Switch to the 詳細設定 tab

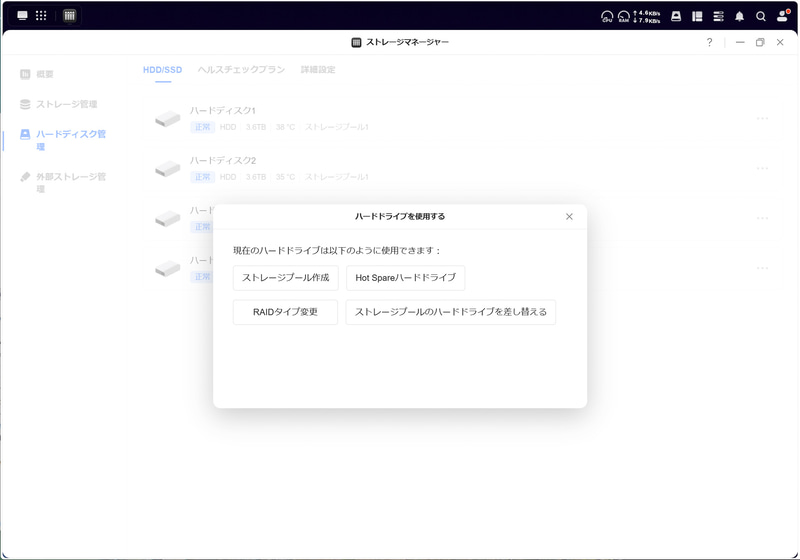point(318,70)
